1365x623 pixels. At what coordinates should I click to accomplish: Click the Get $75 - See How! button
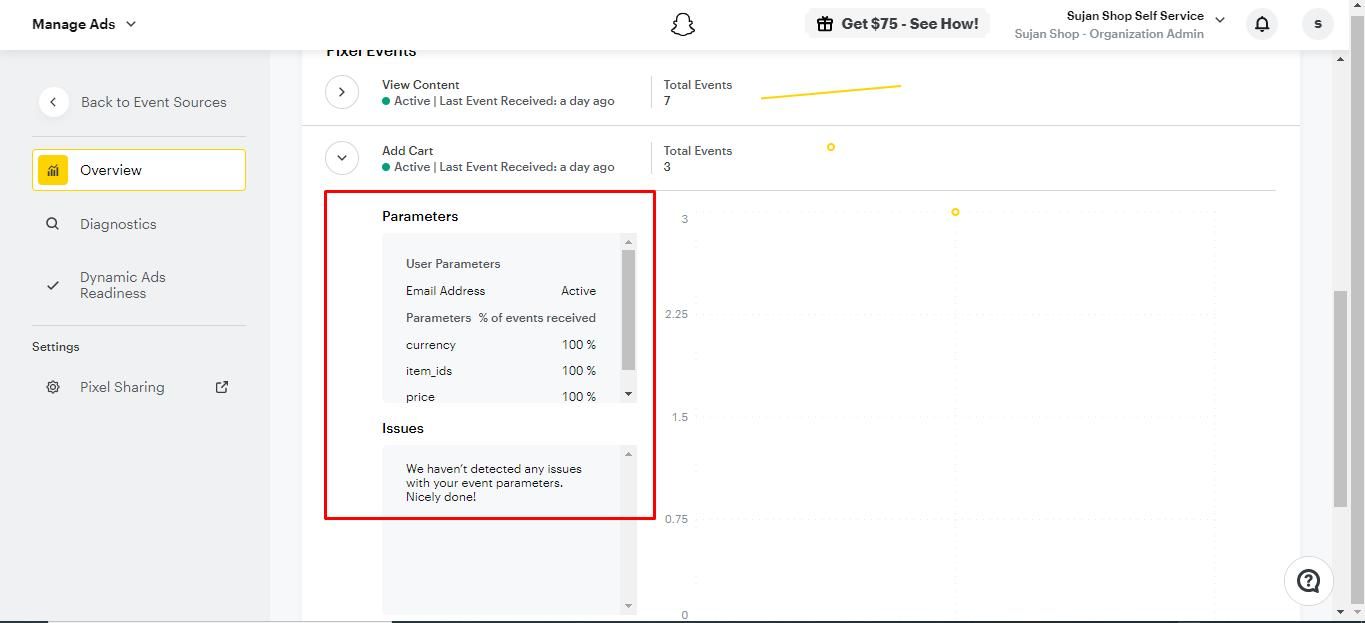tap(897, 24)
